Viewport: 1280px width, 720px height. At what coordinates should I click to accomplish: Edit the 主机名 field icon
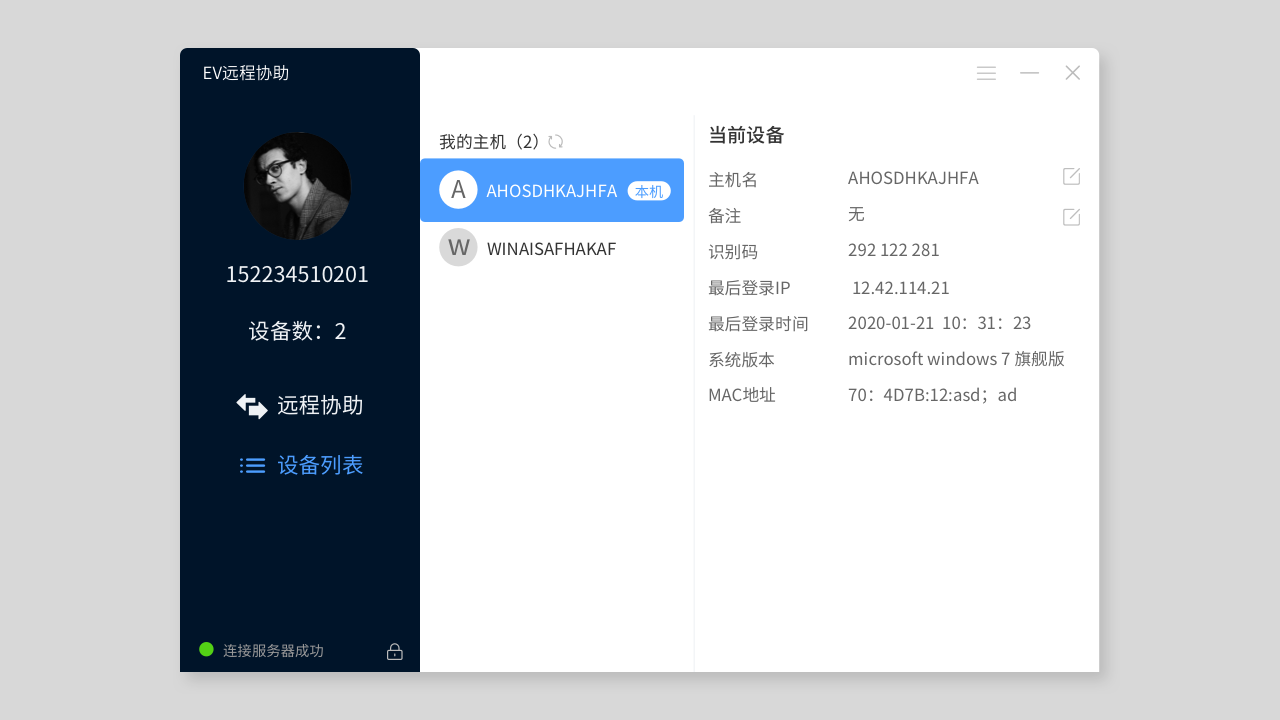pyautogui.click(x=1071, y=177)
